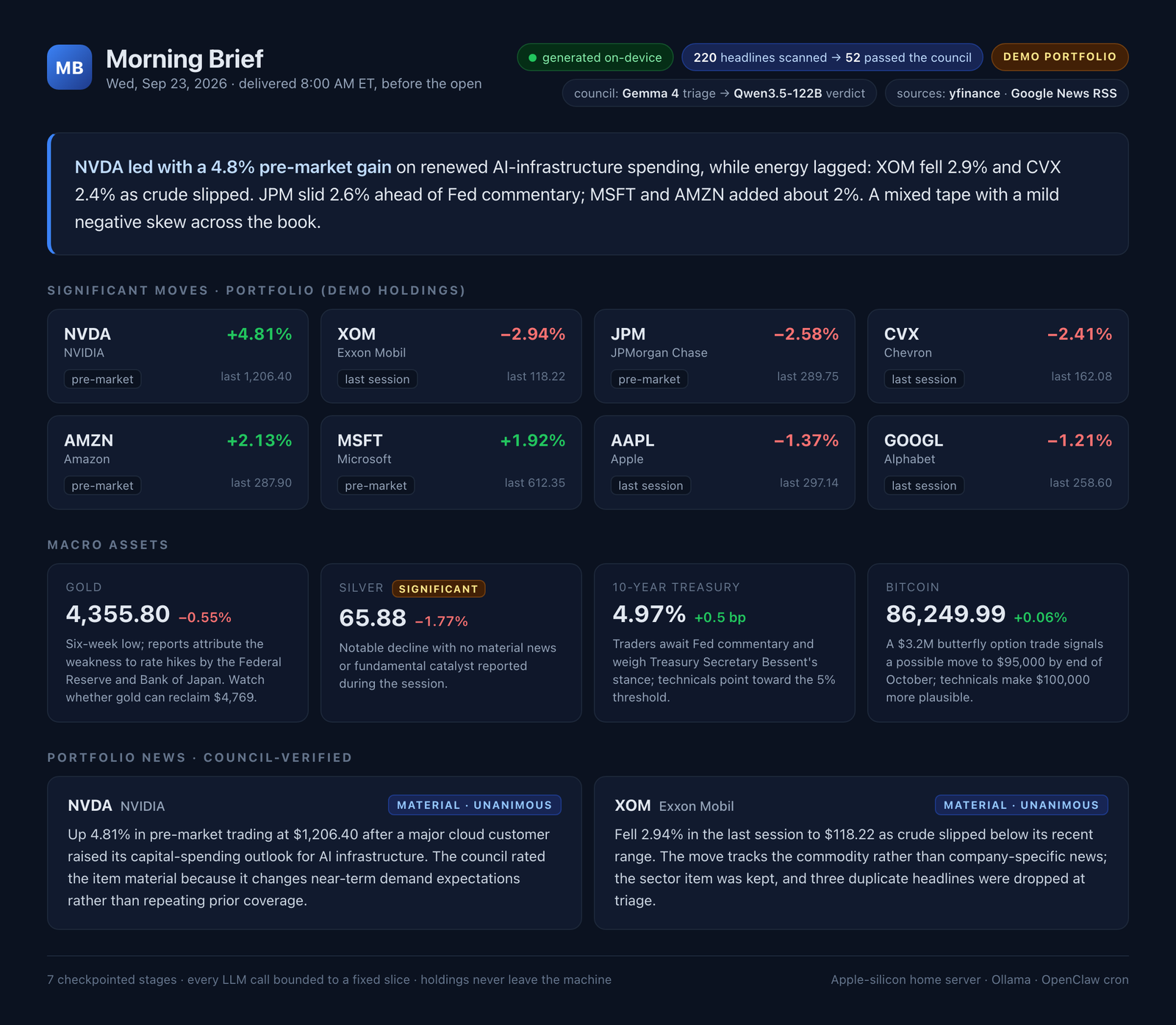
Task: Click the MB logo icon
Action: pyautogui.click(x=70, y=67)
